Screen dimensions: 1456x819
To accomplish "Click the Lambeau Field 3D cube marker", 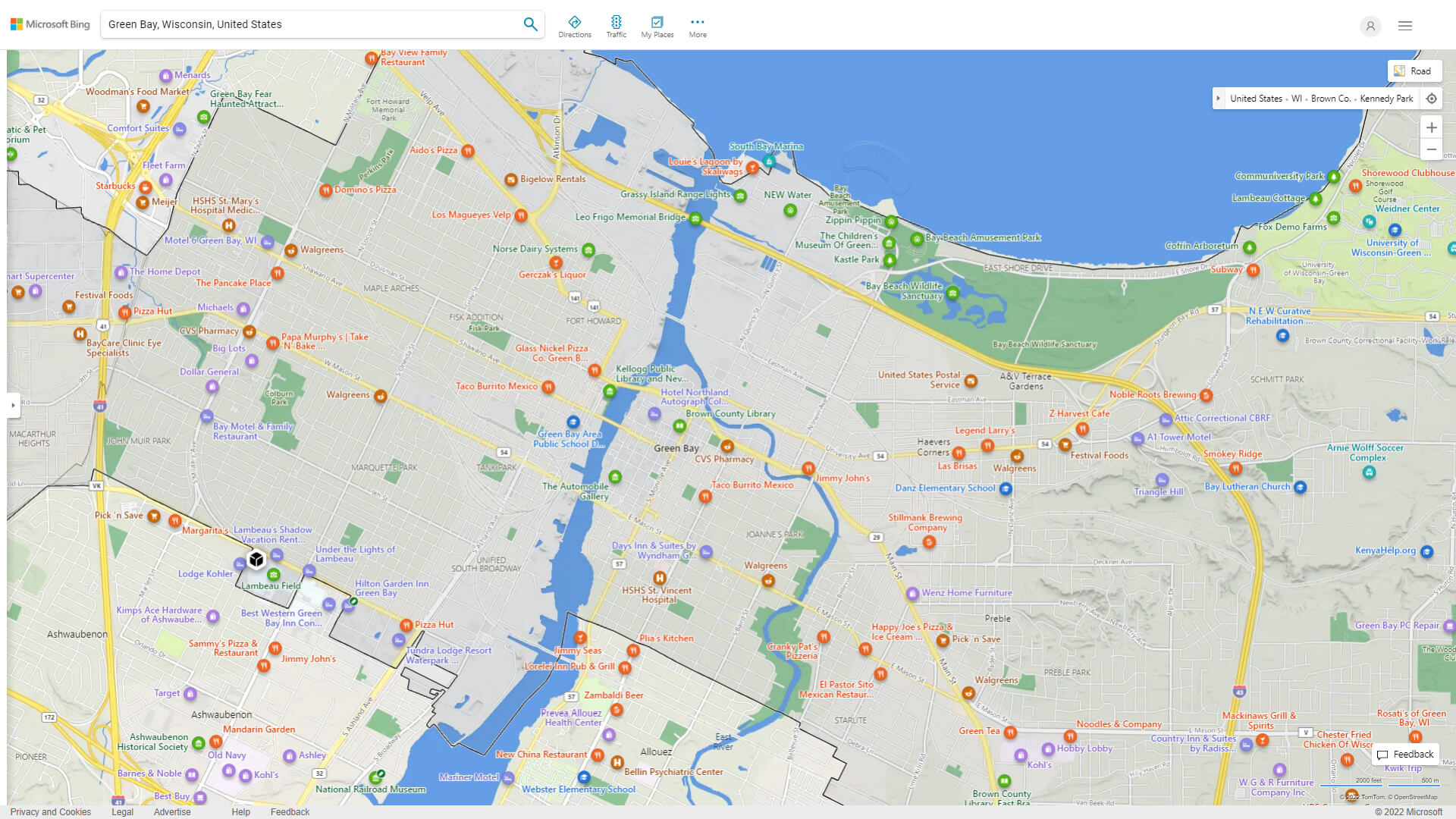I will pos(256,560).
